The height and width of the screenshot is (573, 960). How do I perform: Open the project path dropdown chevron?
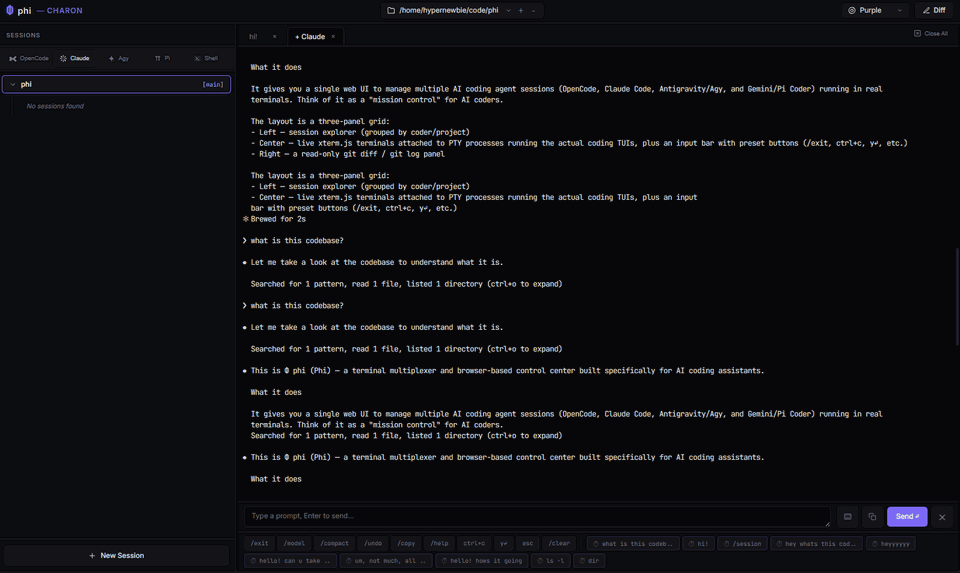pos(508,10)
